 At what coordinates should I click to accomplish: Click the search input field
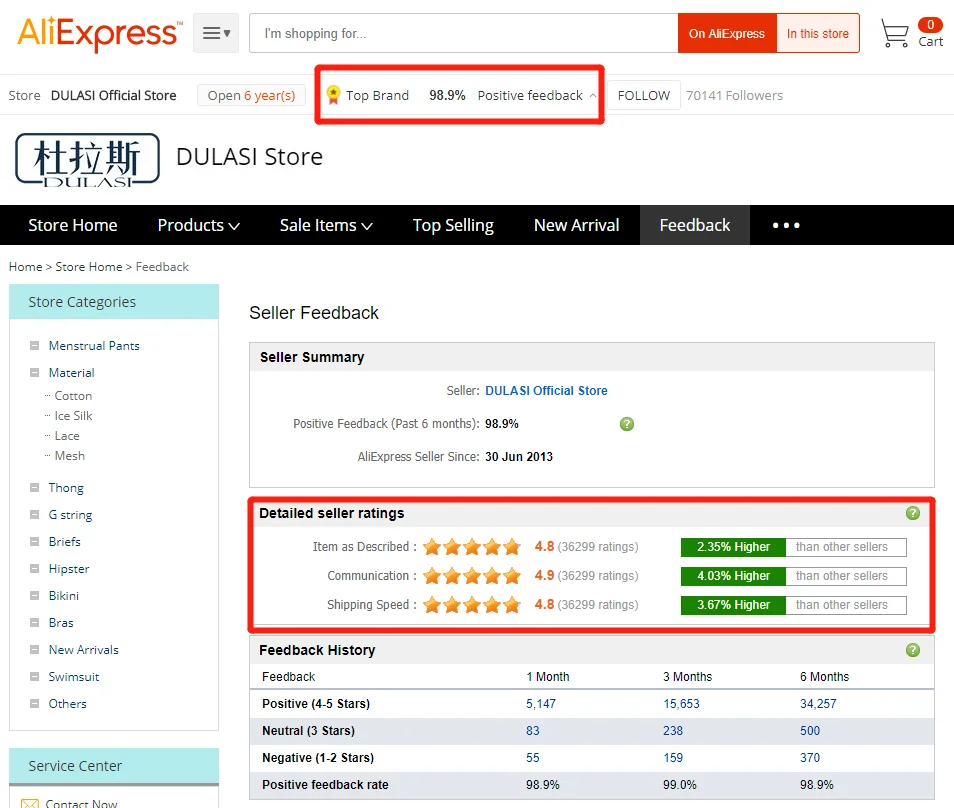464,33
